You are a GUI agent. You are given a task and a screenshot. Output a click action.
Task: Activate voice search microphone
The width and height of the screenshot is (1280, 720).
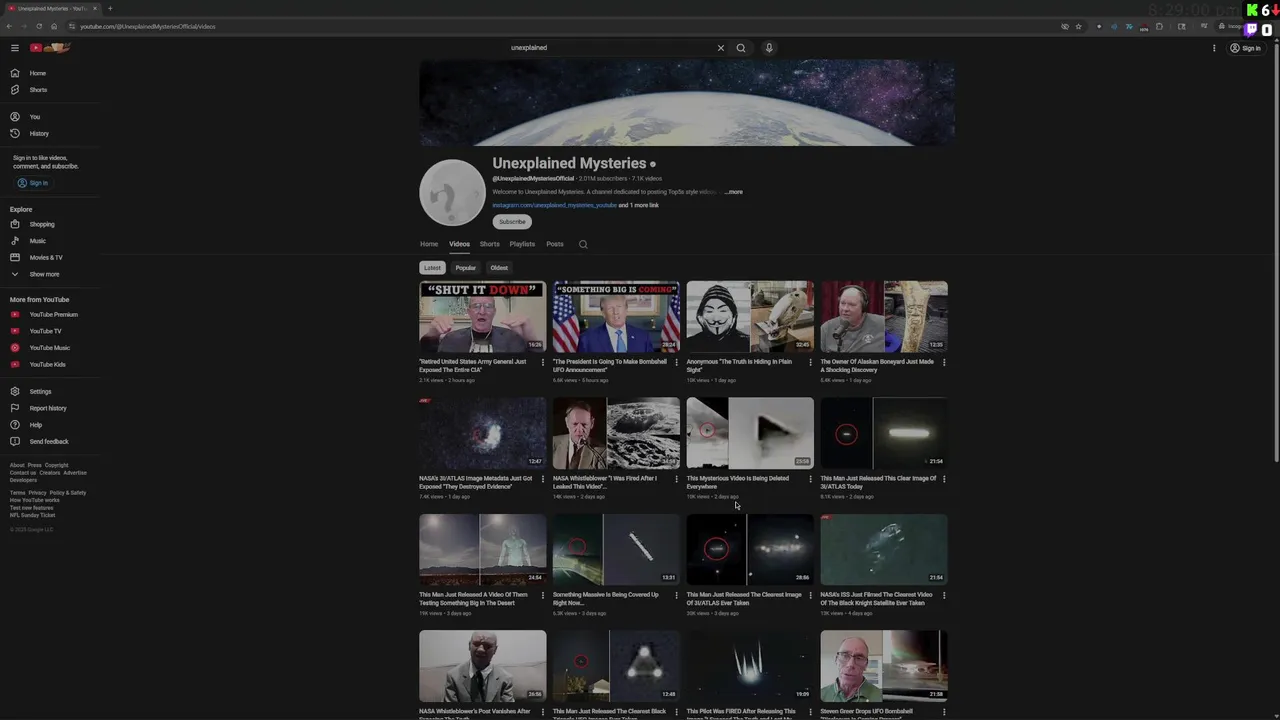point(769,48)
